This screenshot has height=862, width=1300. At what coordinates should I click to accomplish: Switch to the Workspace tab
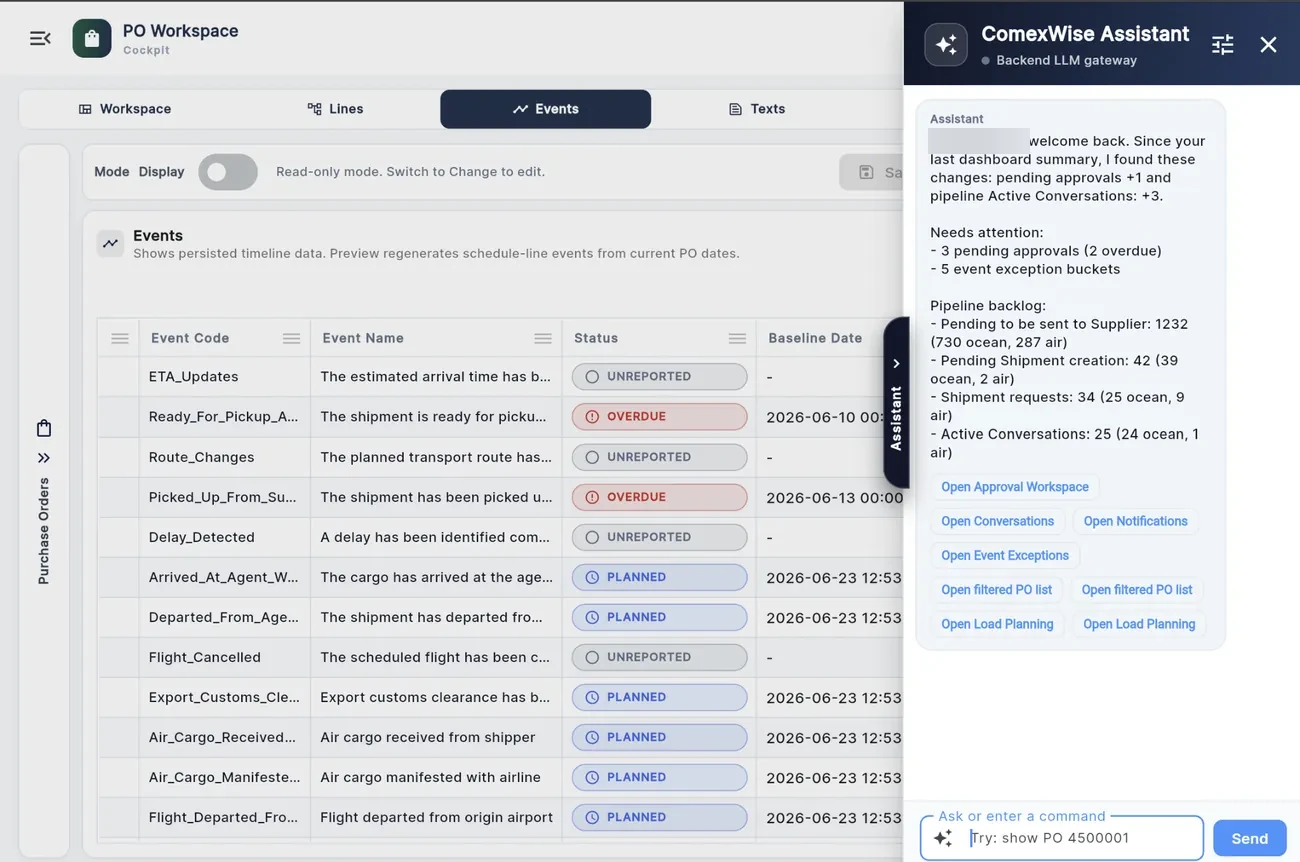click(125, 109)
